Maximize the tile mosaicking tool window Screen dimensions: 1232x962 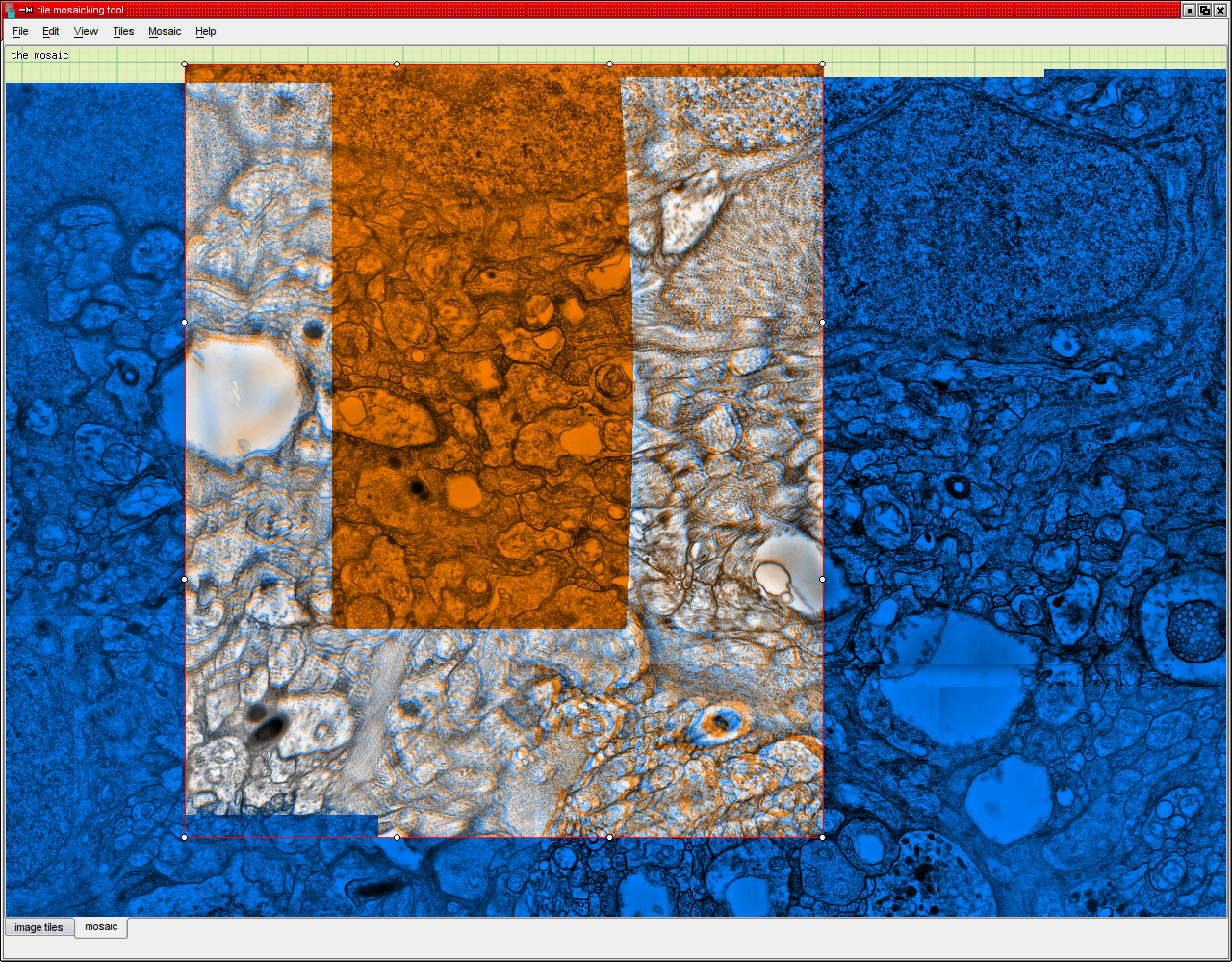click(1205, 10)
